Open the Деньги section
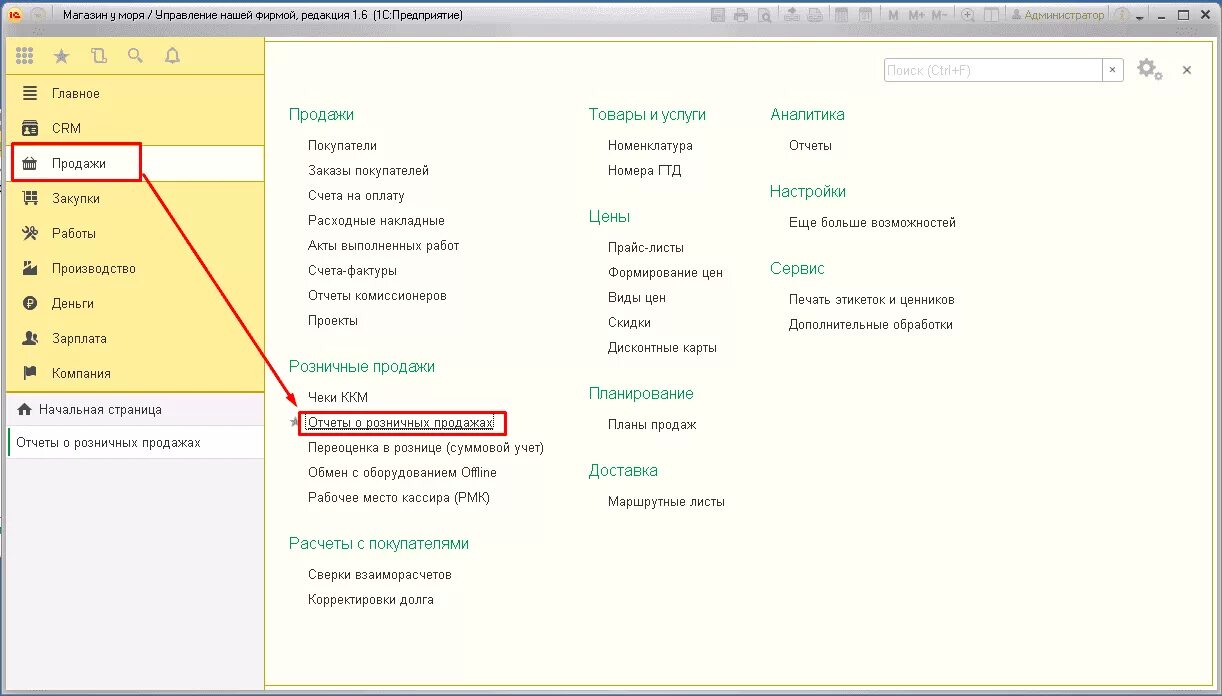Viewport: 1222px width, 696px height. coord(136,303)
